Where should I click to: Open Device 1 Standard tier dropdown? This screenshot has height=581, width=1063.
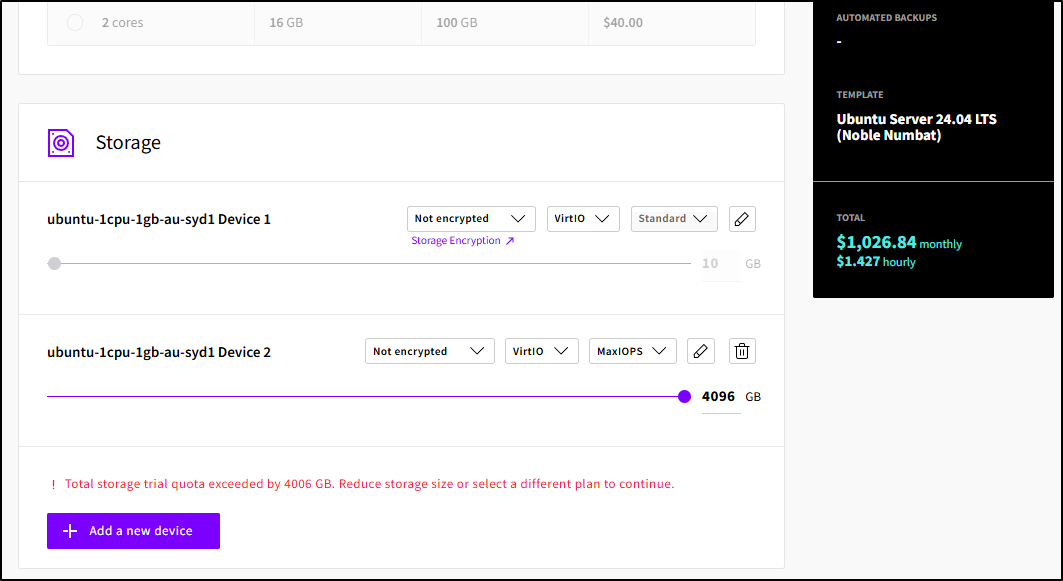tap(673, 219)
